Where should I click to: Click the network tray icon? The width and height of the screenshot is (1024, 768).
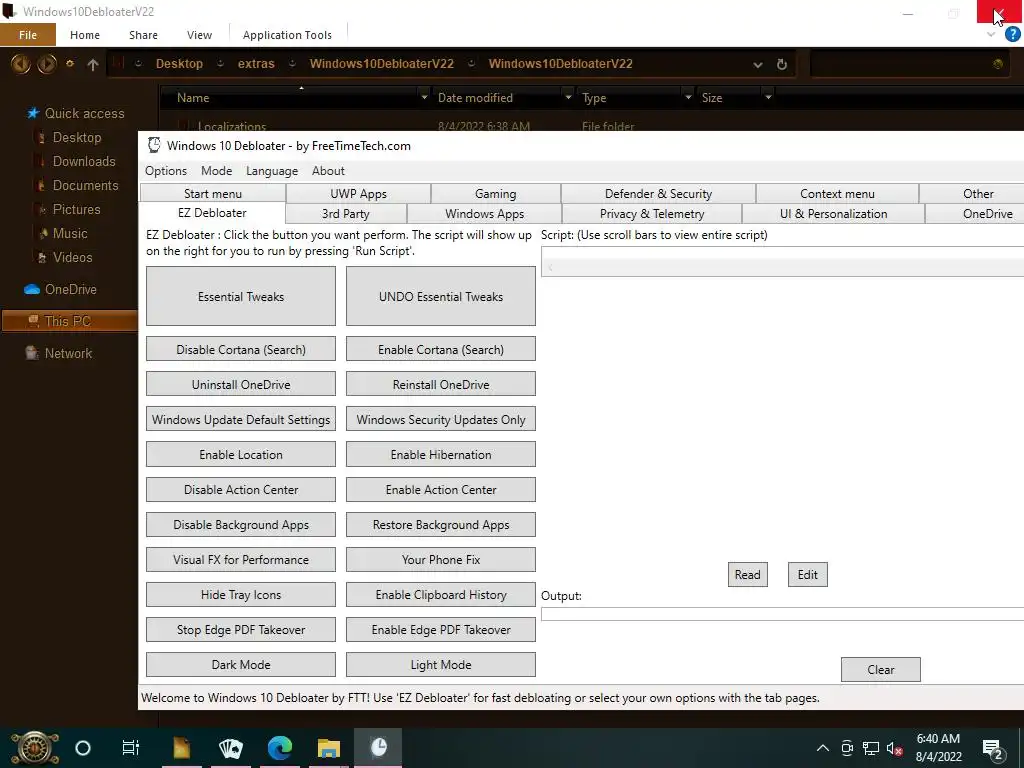(x=871, y=748)
